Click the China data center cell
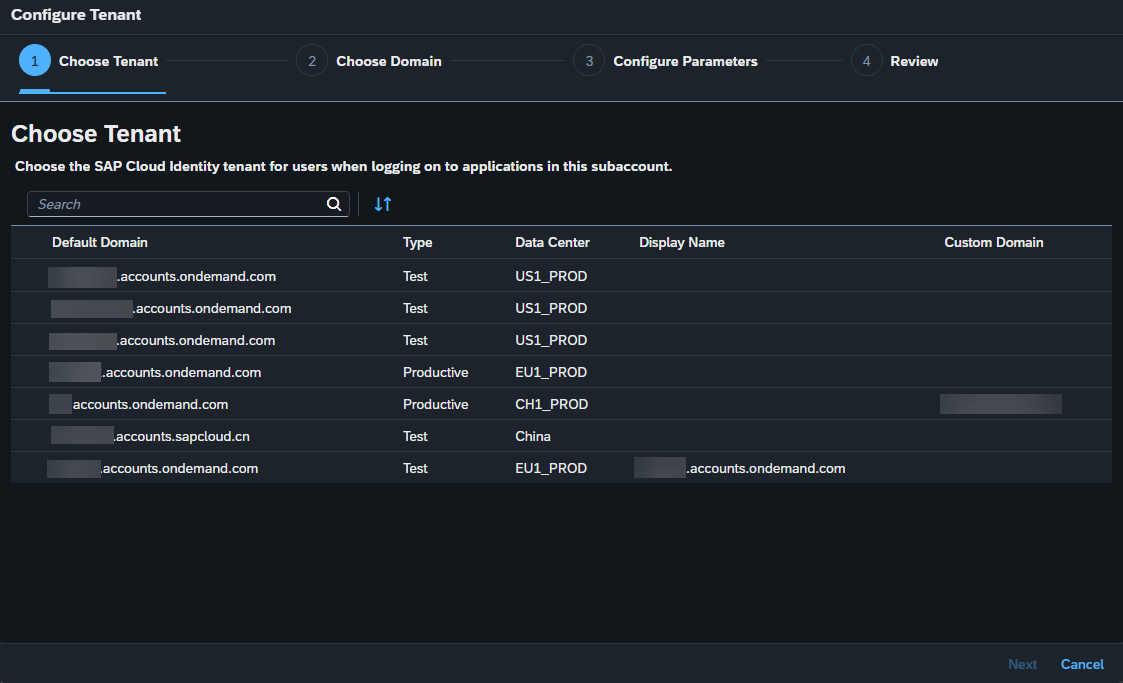This screenshot has height=683, width=1123. (533, 436)
